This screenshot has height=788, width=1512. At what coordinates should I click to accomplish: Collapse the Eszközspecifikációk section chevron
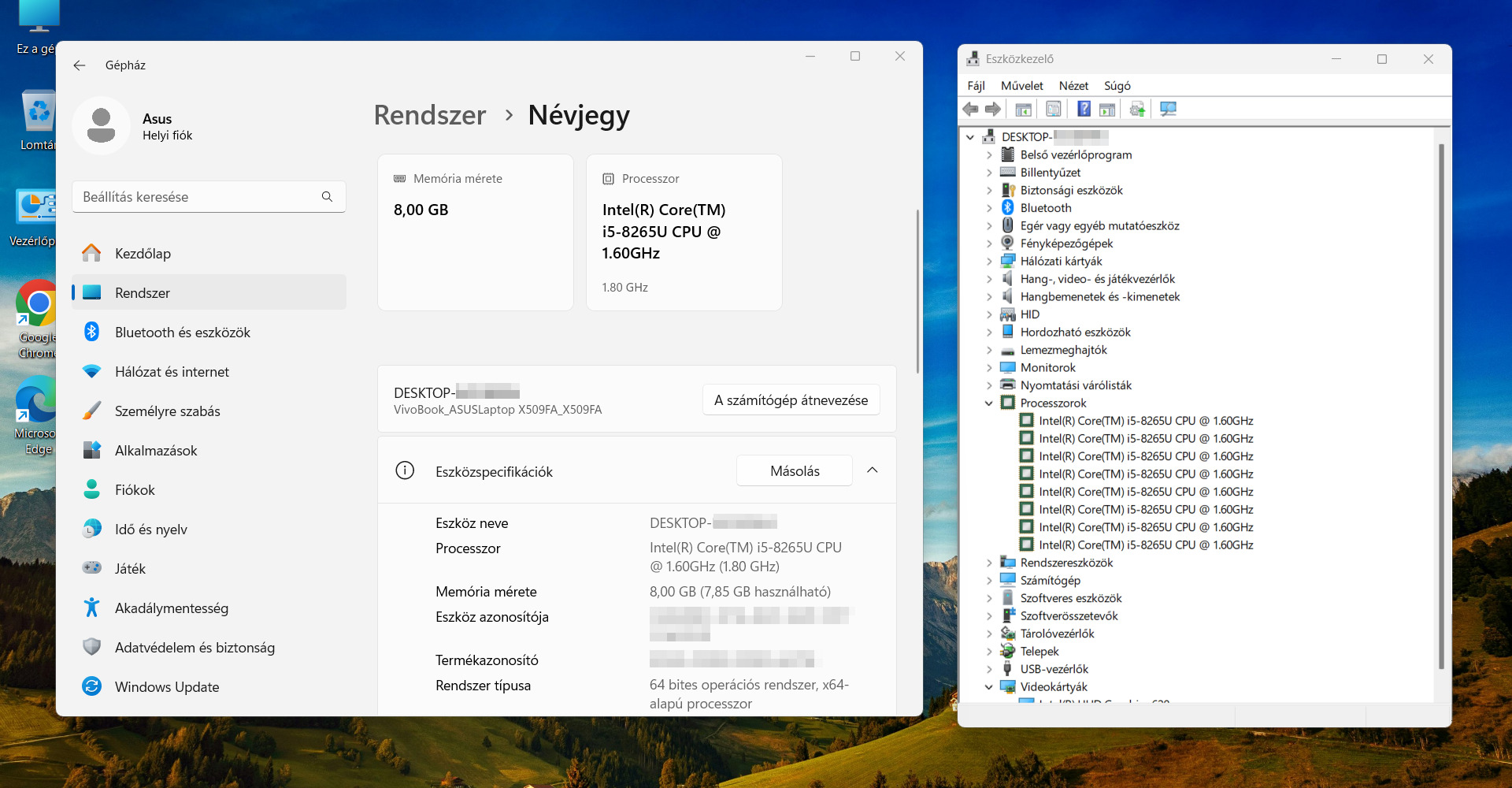click(872, 470)
